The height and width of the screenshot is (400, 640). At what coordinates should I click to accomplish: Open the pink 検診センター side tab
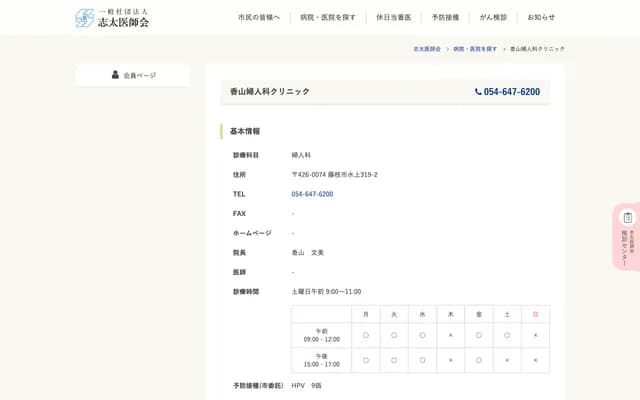(x=627, y=237)
